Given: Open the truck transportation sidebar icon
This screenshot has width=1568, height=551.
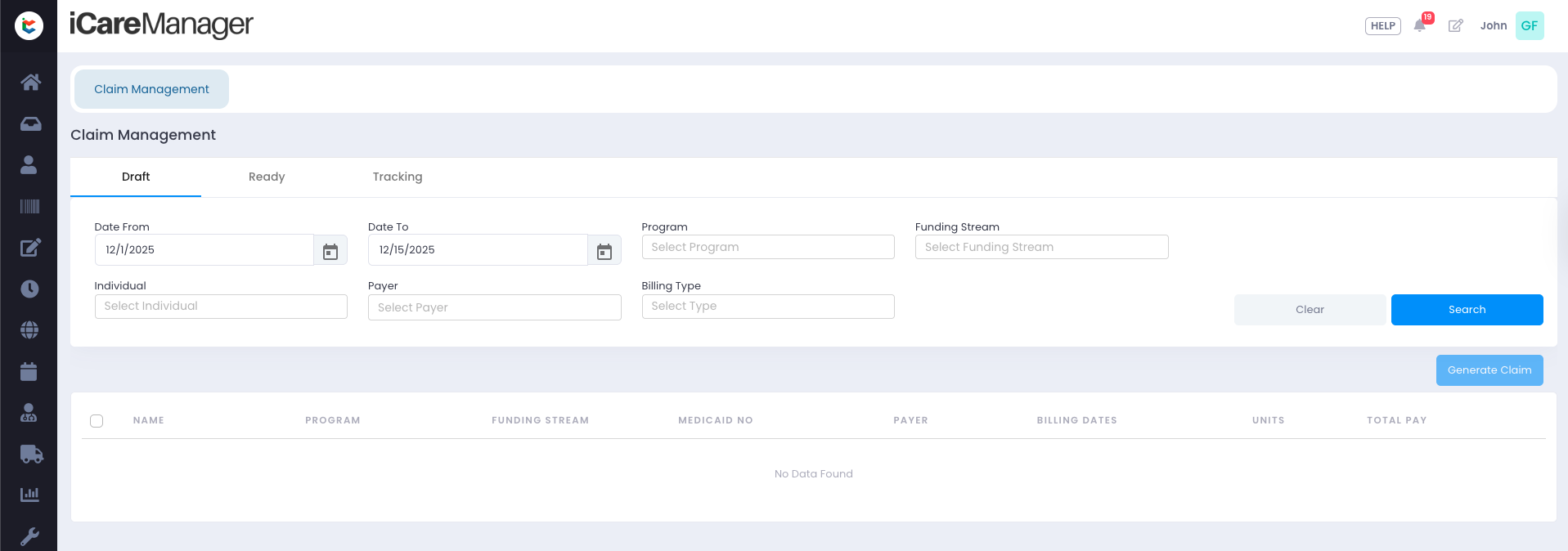Looking at the screenshot, I should pos(31,454).
